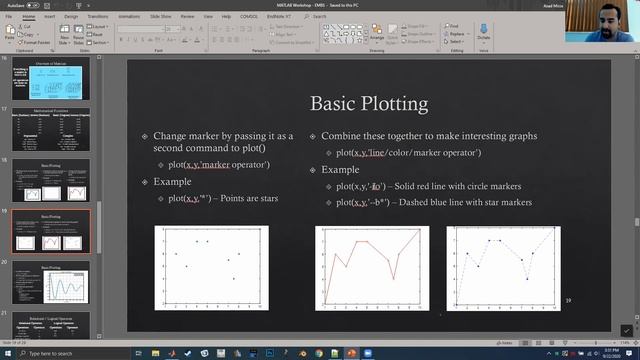Open the Shape Outline dropdown
Viewport: 640px width, 360px height.
point(418,34)
